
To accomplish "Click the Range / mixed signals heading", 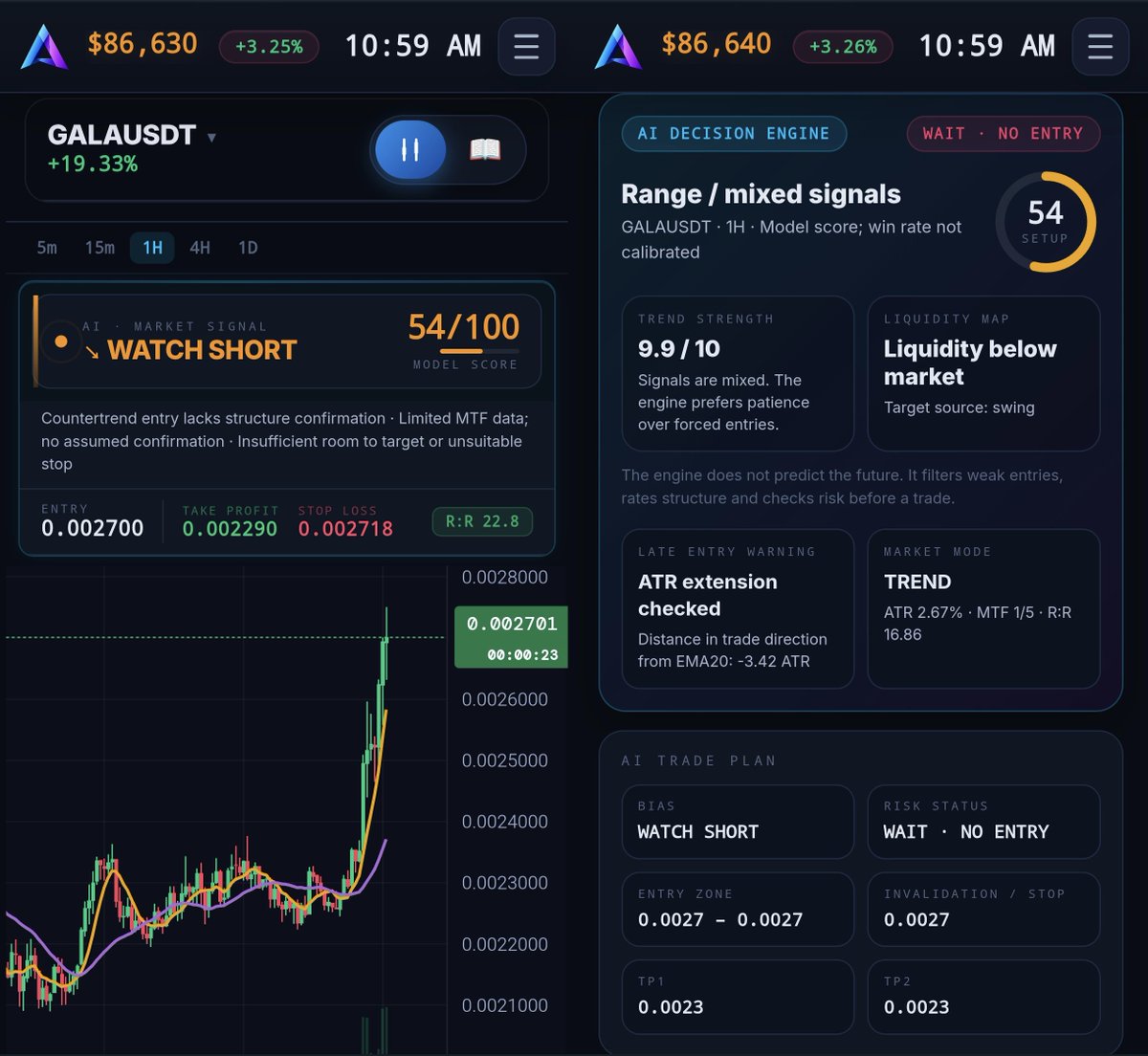I will pos(761,194).
